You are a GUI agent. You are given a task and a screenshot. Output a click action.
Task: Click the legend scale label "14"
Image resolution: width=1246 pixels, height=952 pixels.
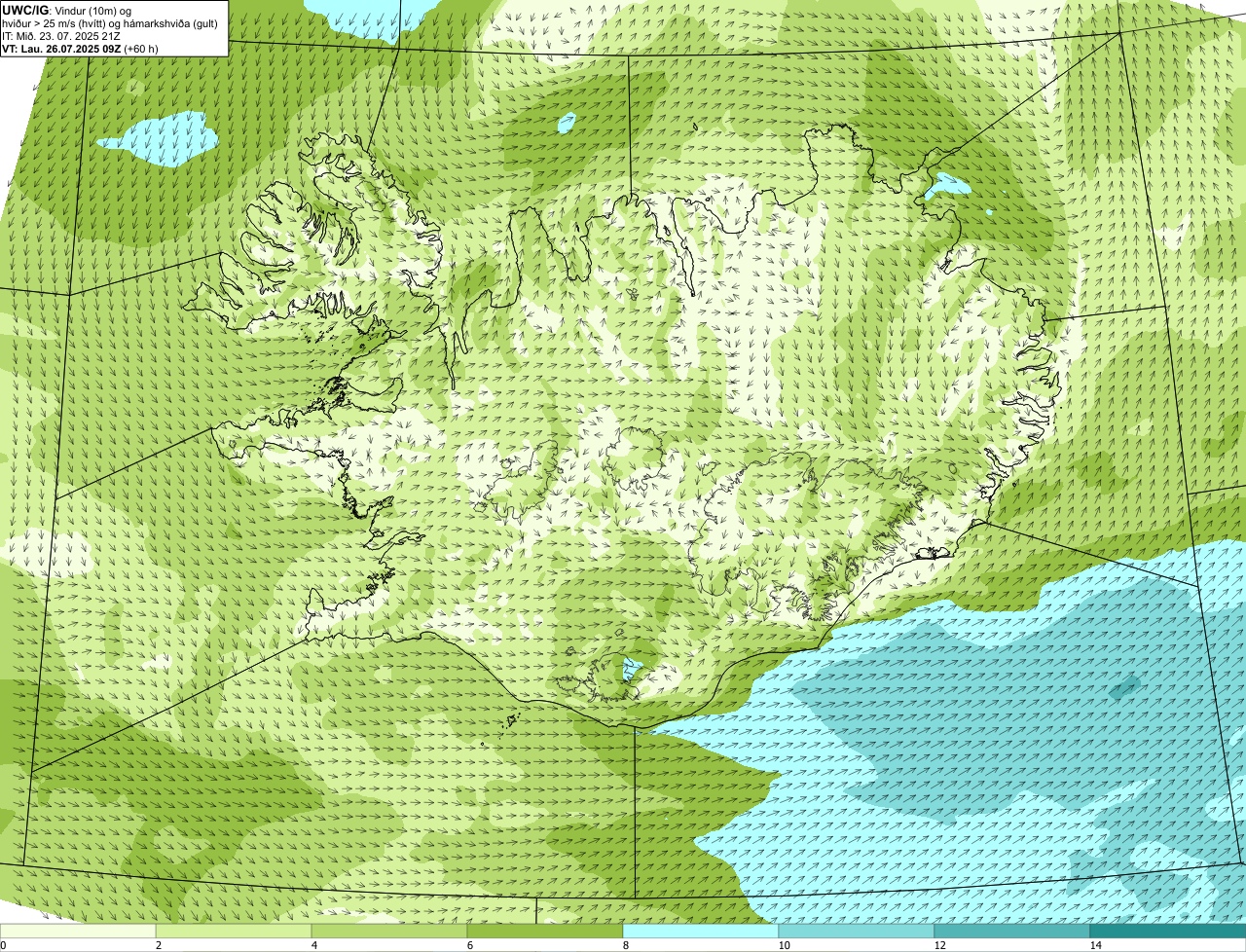pos(1096,945)
